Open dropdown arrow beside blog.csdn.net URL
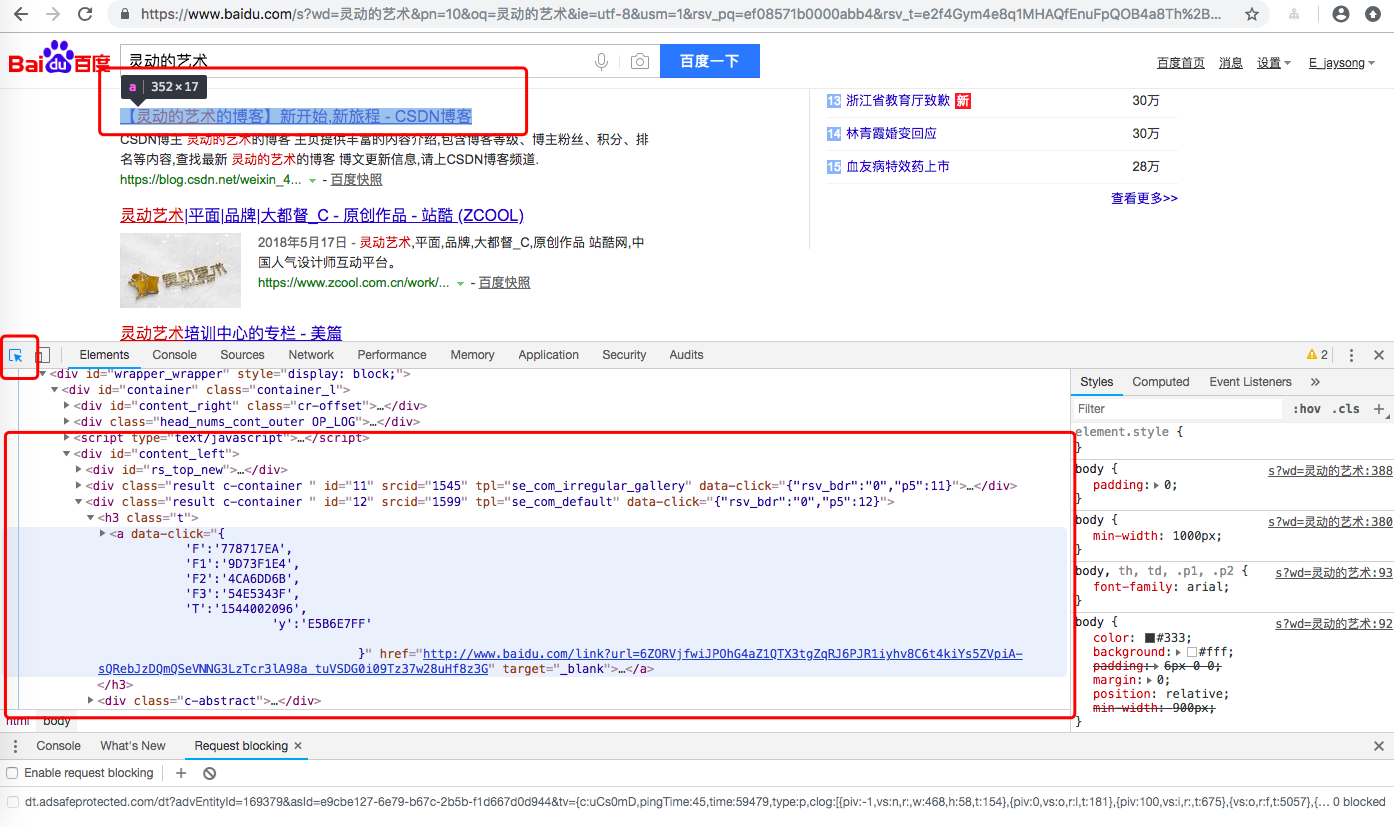The width and height of the screenshot is (1394, 827). pos(313,180)
